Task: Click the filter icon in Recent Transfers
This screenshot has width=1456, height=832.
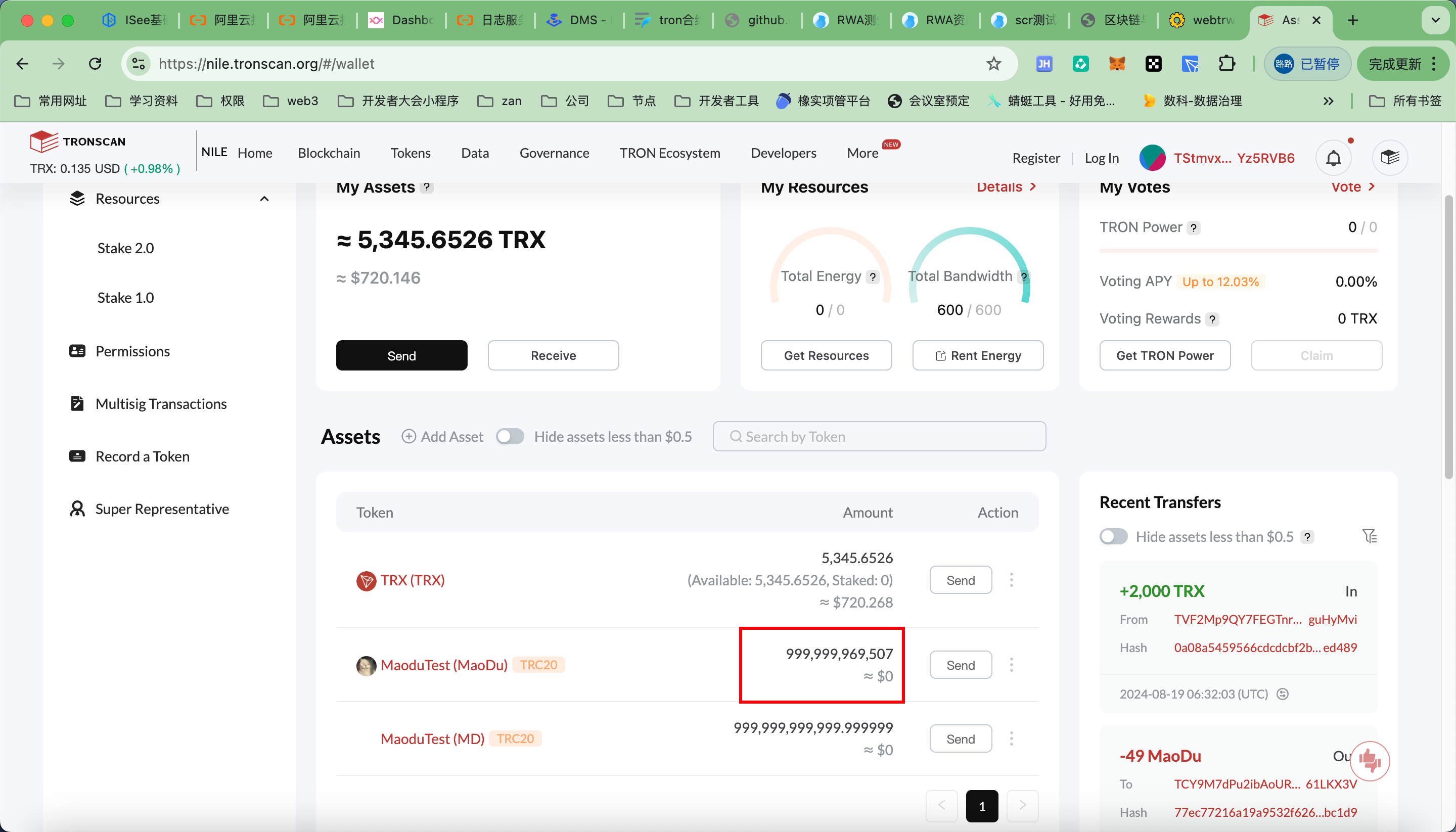Action: click(1369, 536)
